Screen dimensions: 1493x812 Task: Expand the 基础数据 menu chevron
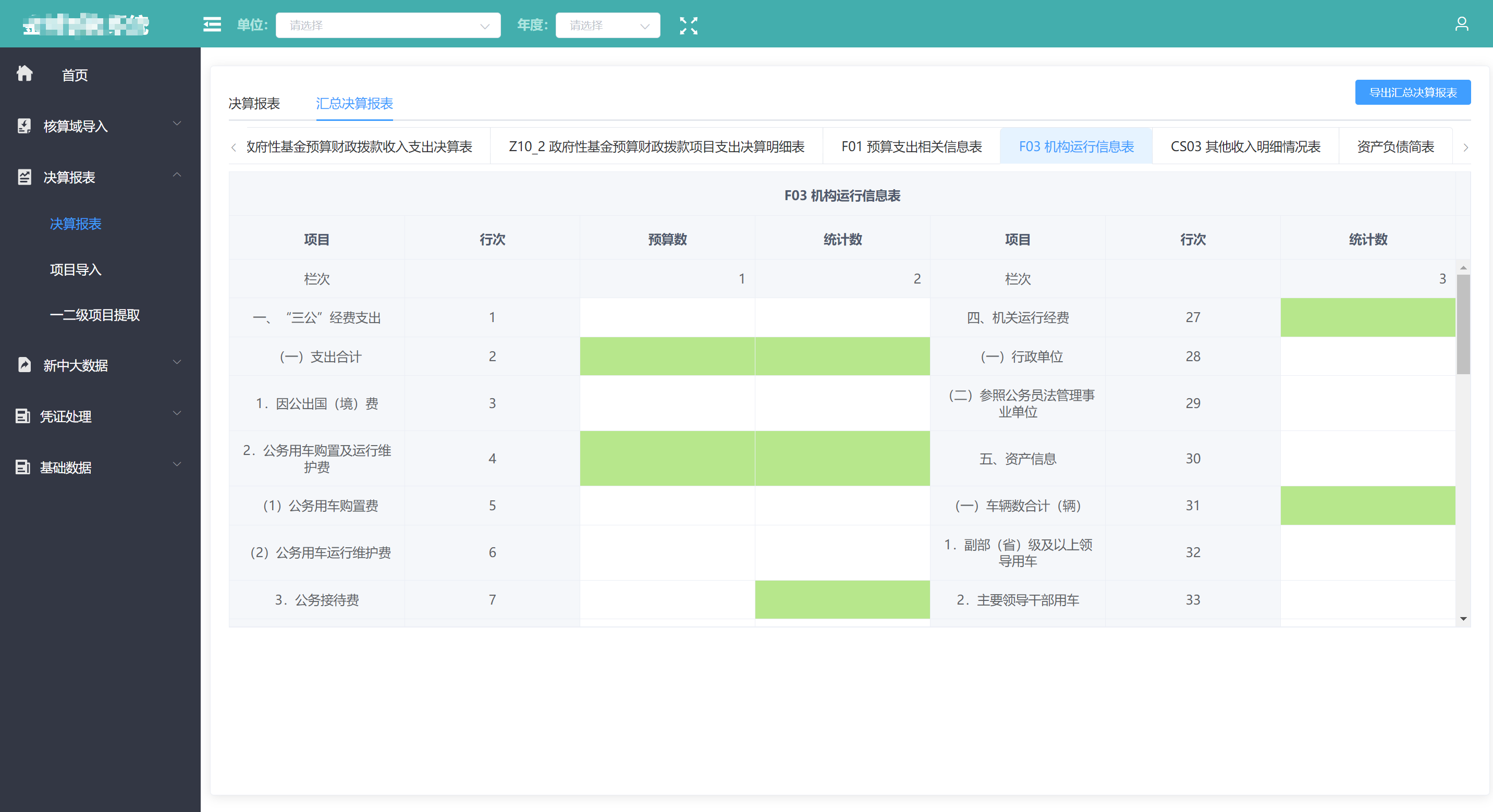click(177, 464)
